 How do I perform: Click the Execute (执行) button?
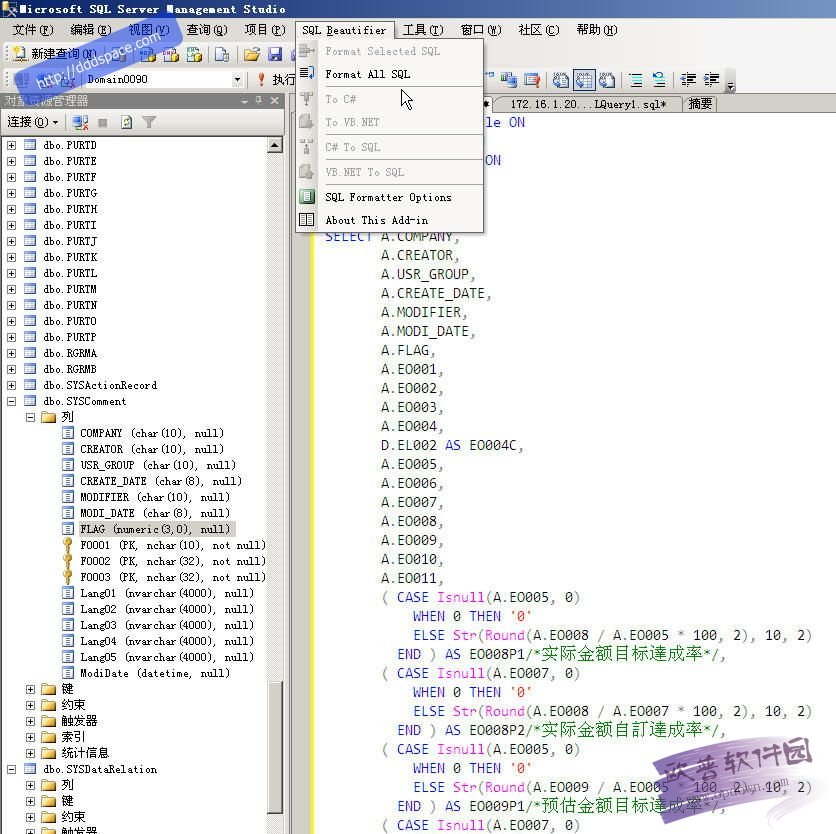pyautogui.click(x=276, y=79)
